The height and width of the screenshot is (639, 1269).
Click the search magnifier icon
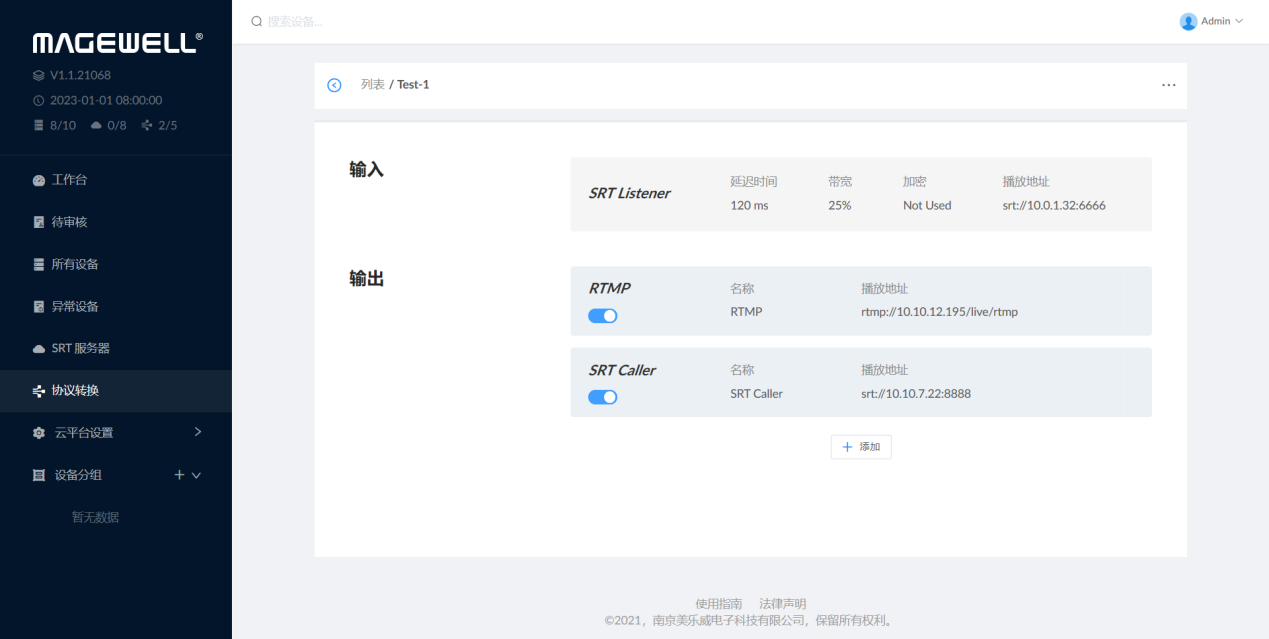click(257, 21)
